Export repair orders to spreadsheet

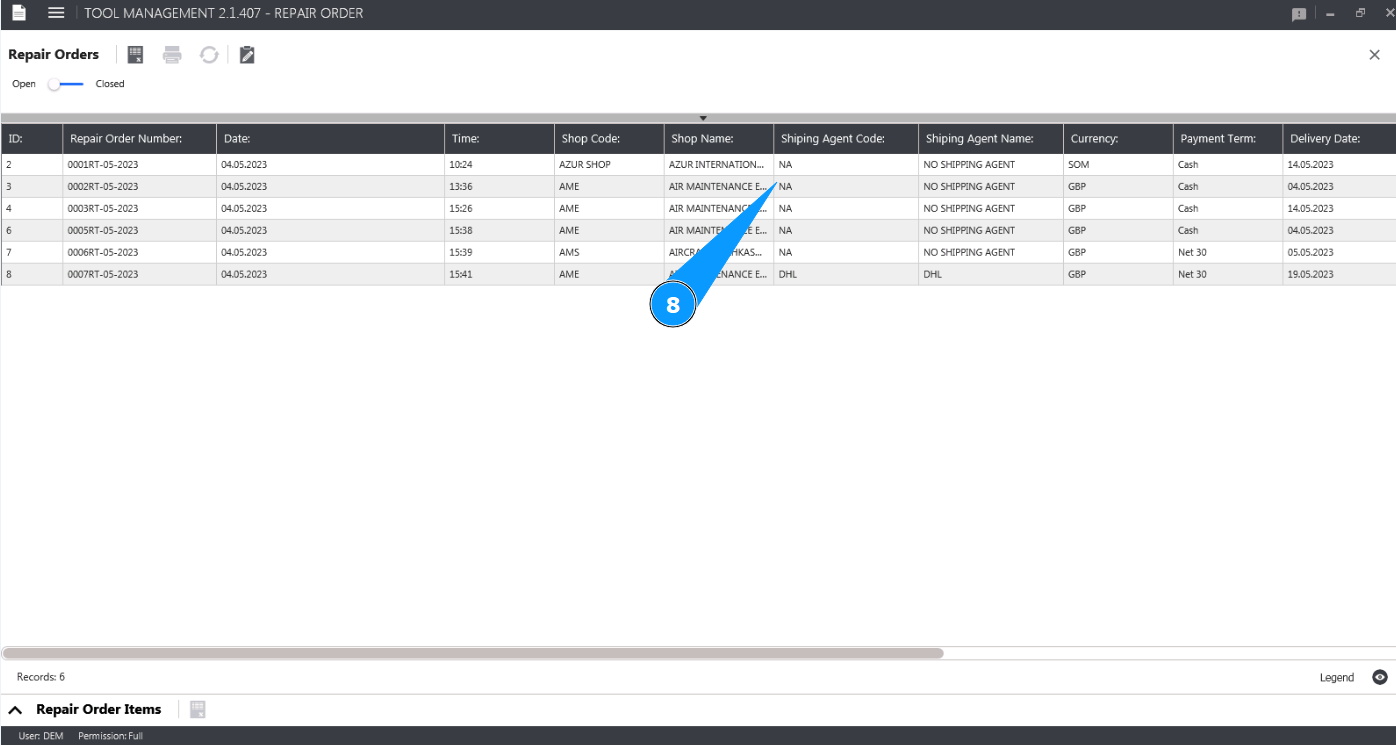(x=136, y=55)
